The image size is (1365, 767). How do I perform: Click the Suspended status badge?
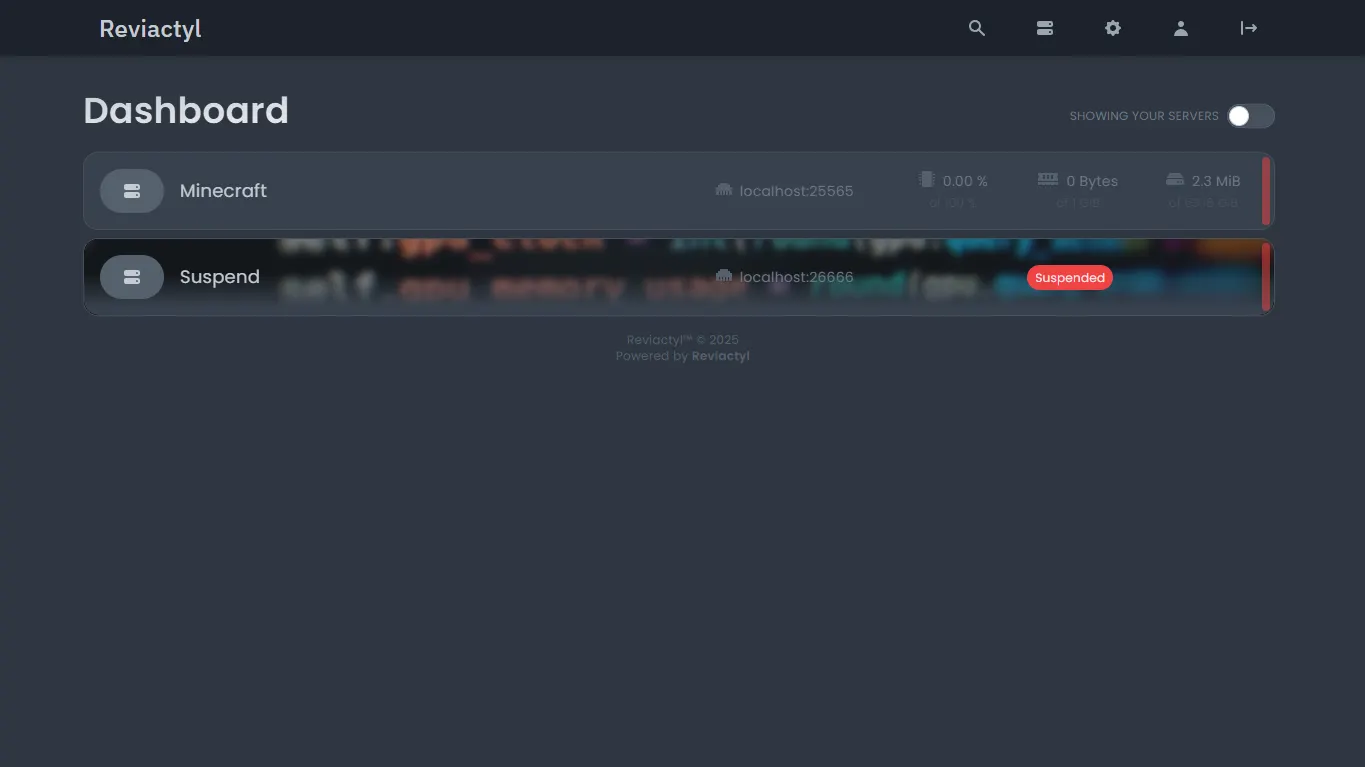[1069, 277]
